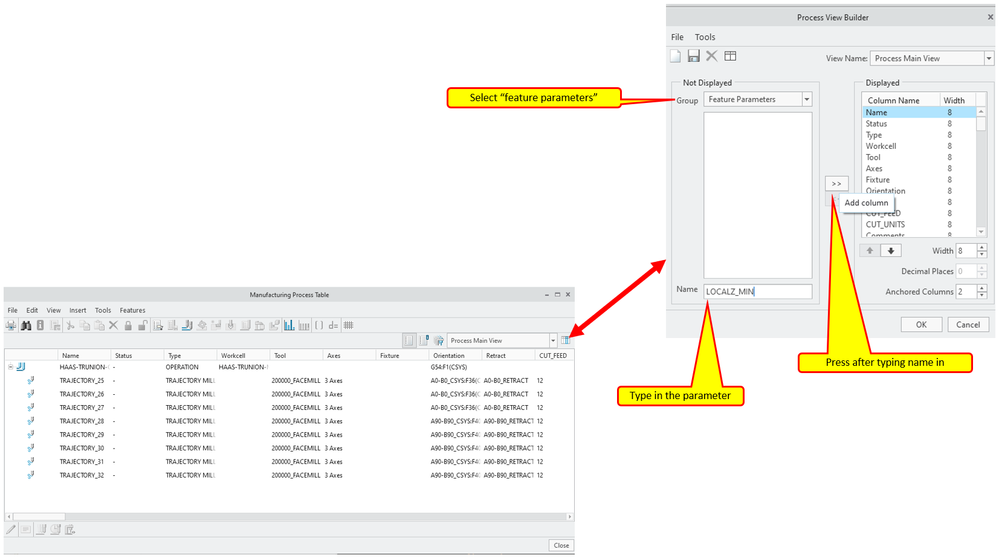Click the >> add column button
The image size is (999, 560).
[837, 183]
